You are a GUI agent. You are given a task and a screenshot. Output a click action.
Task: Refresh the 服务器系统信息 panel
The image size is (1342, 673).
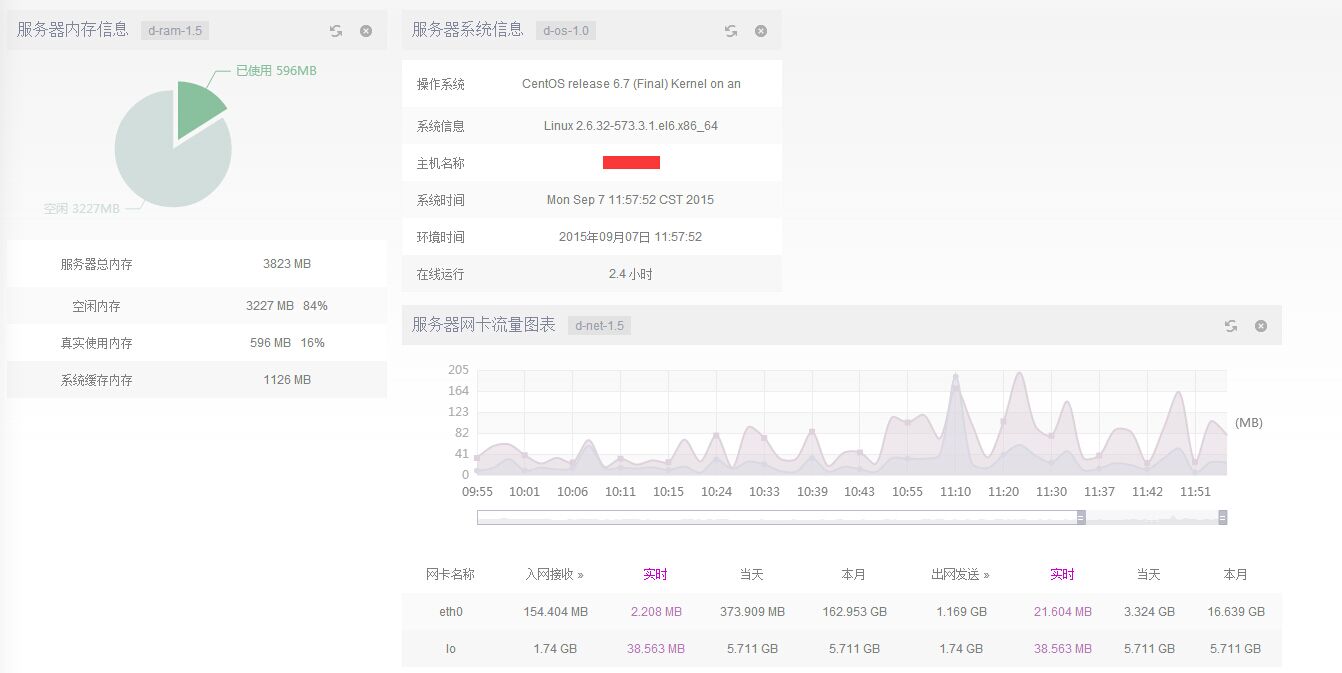tap(731, 31)
